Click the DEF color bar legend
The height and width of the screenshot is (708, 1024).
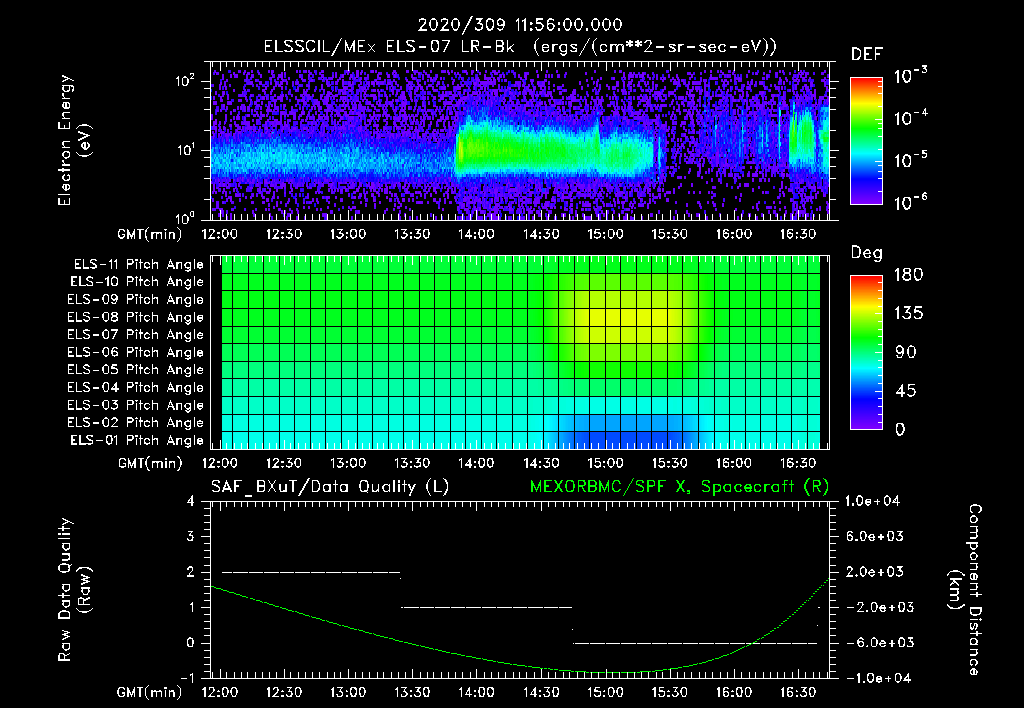point(866,141)
